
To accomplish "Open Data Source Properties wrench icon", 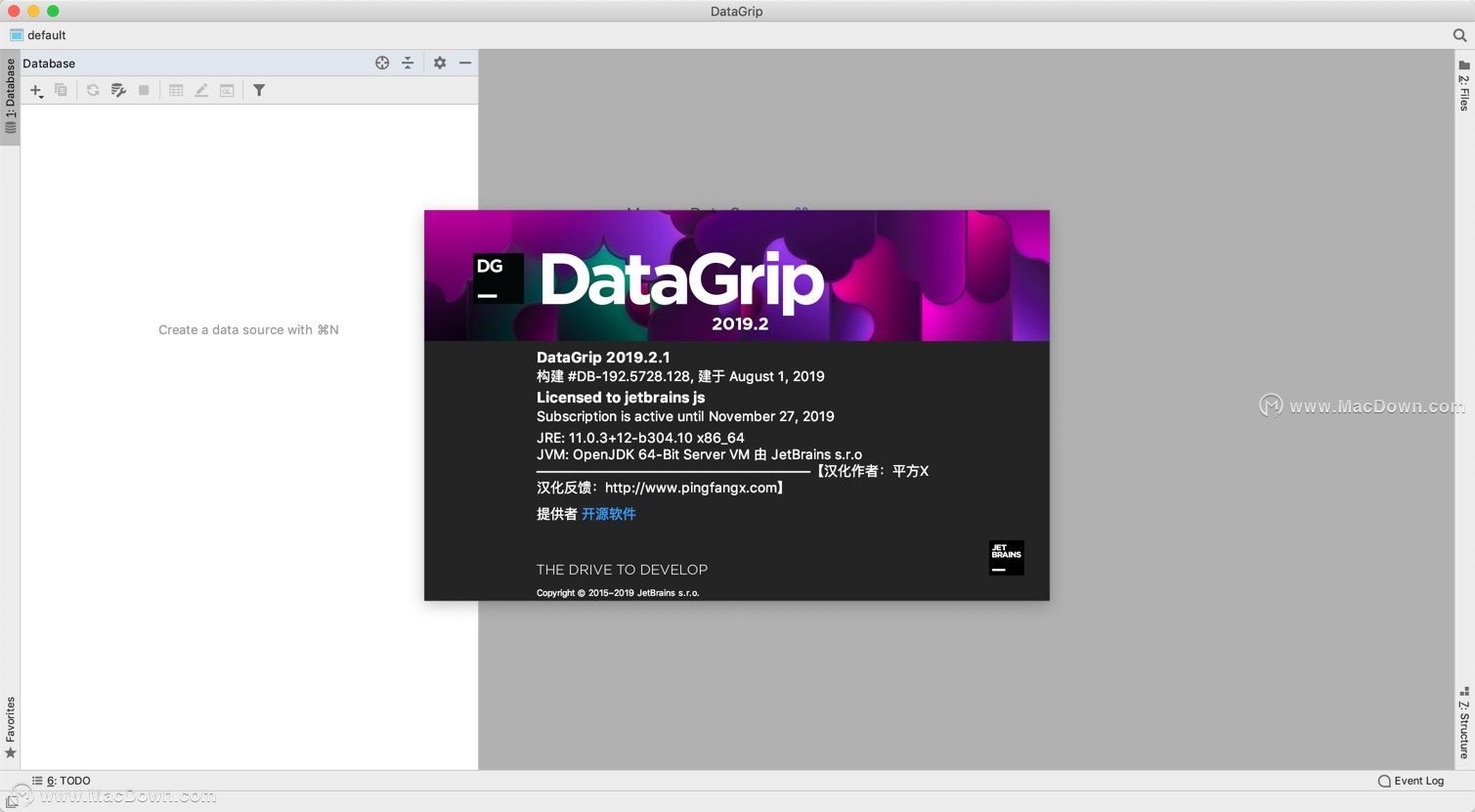I will click(x=118, y=90).
